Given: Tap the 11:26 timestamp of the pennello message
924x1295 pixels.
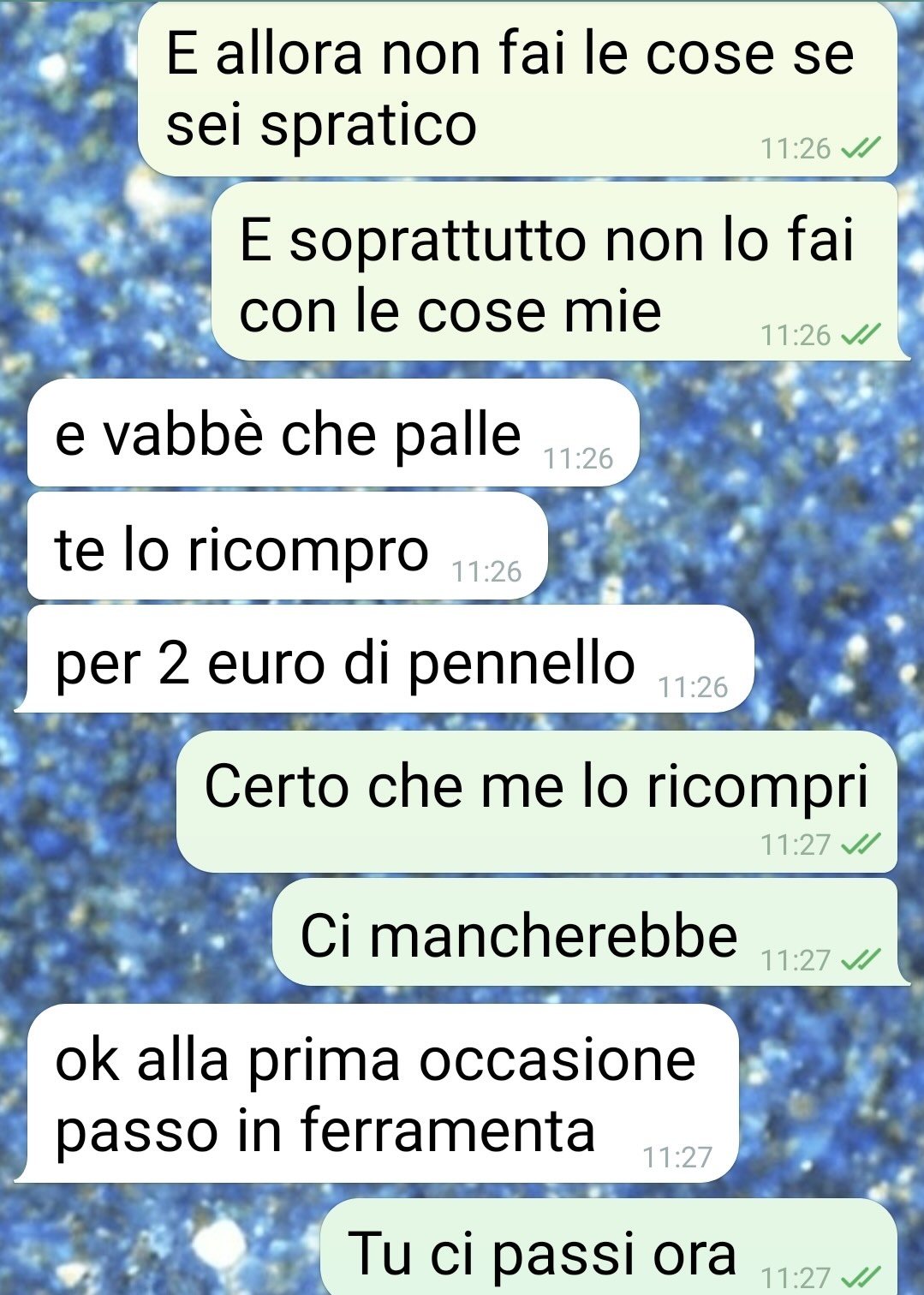Looking at the screenshot, I should (x=693, y=687).
